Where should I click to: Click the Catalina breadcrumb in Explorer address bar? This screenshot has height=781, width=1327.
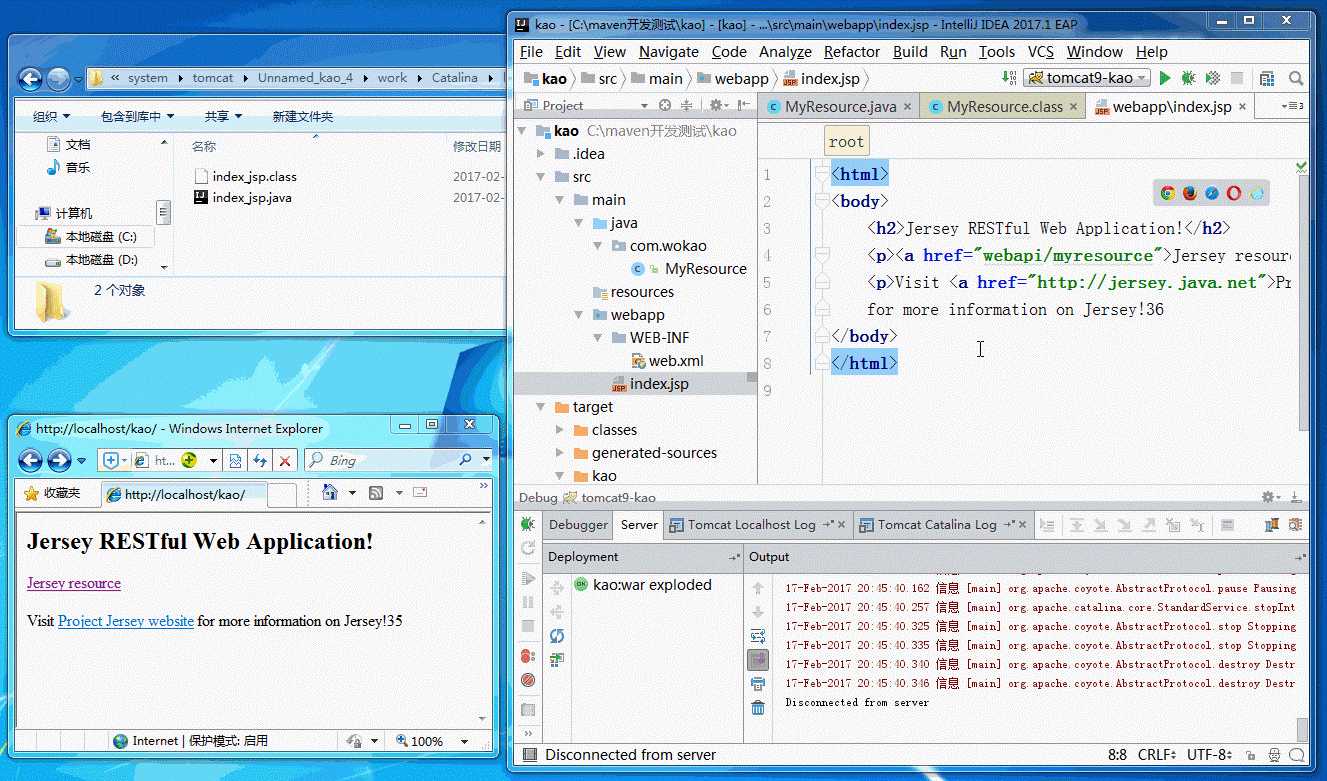455,78
